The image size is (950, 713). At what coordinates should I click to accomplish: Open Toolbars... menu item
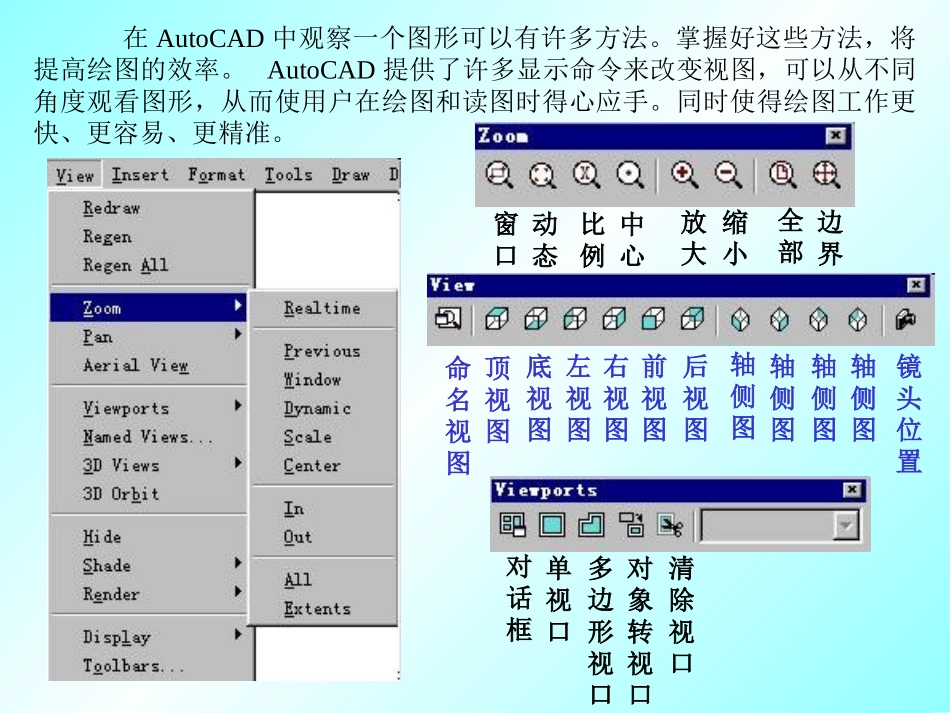tap(148, 665)
